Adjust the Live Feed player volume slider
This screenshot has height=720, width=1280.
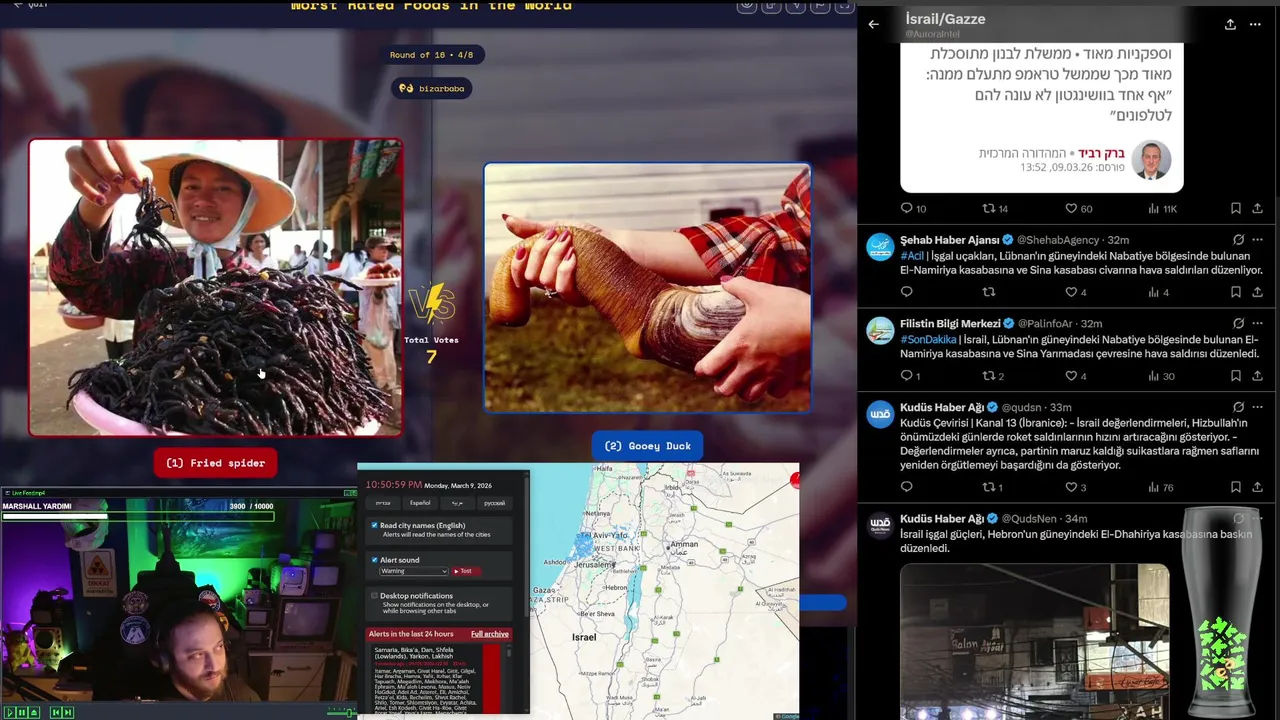click(x=341, y=712)
